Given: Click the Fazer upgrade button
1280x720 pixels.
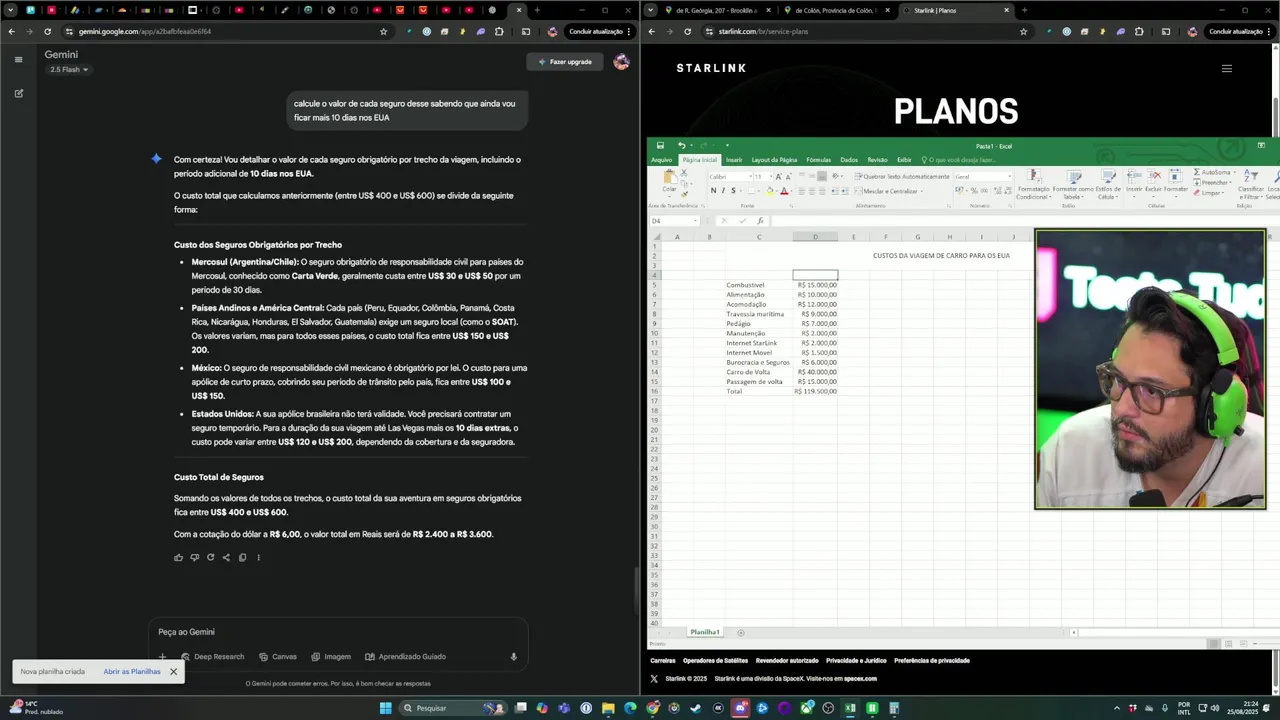Looking at the screenshot, I should coord(565,62).
